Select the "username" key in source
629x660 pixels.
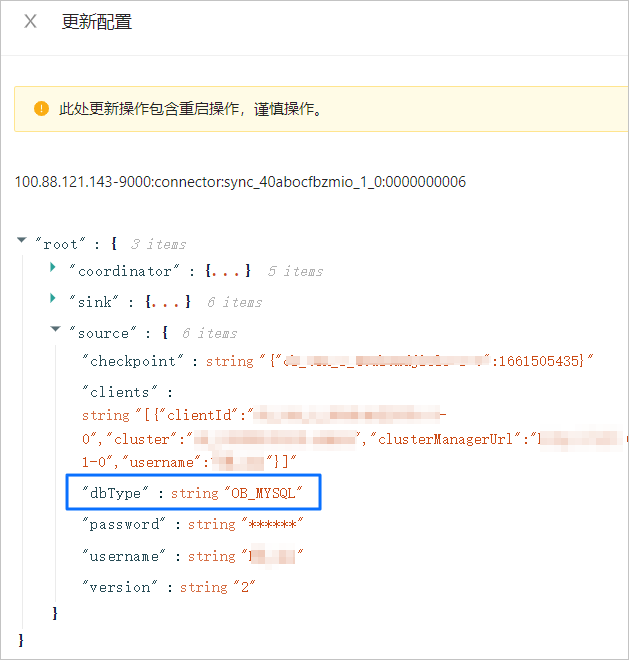click(123, 556)
